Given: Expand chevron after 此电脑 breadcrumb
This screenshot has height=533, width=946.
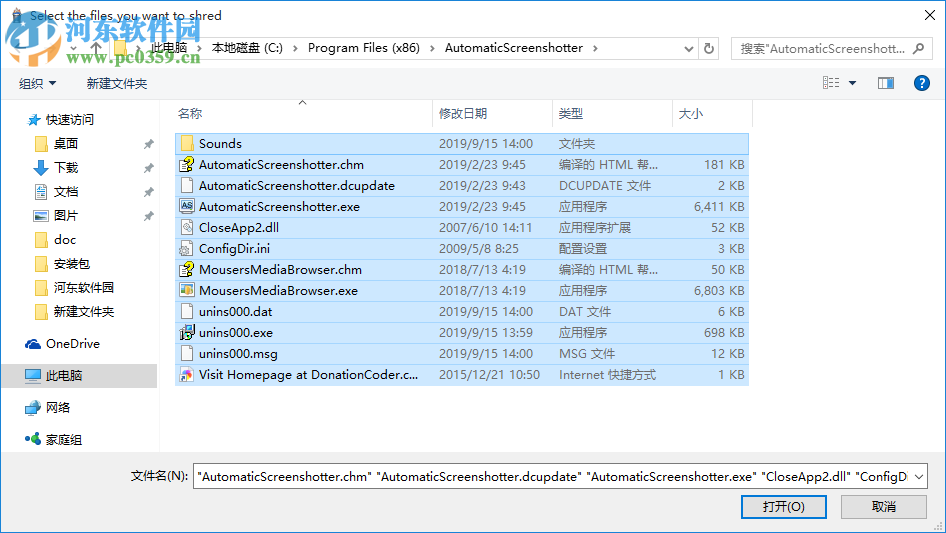Looking at the screenshot, I should tap(199, 48).
